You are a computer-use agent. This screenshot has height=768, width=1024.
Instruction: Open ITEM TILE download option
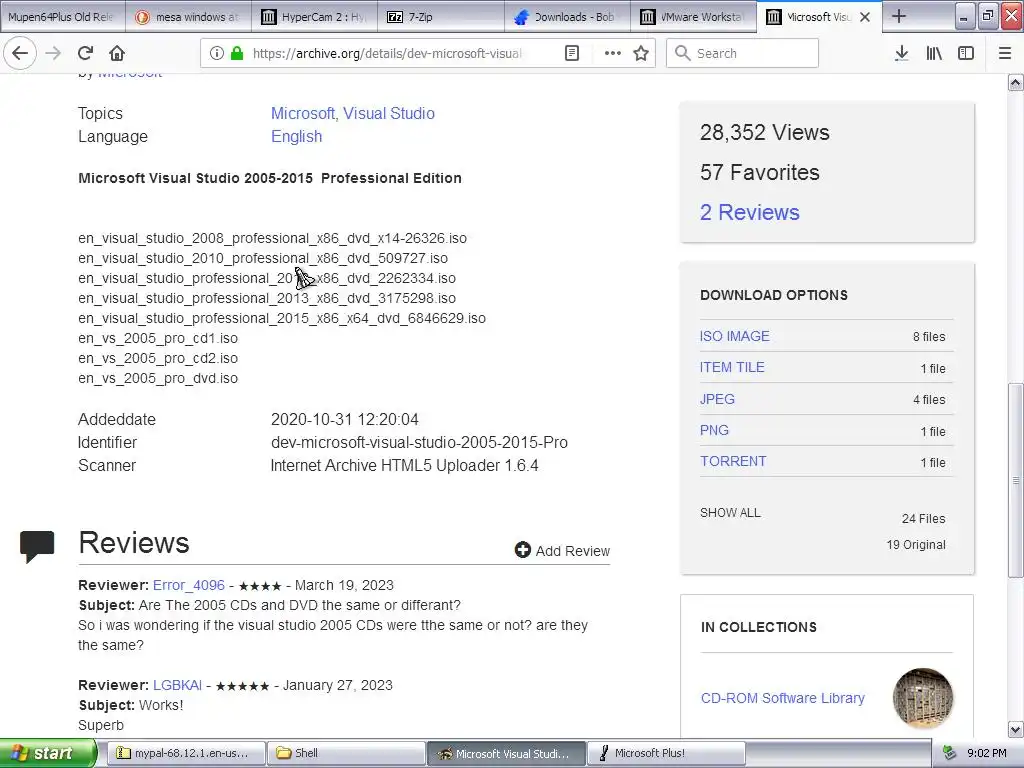[x=732, y=367]
